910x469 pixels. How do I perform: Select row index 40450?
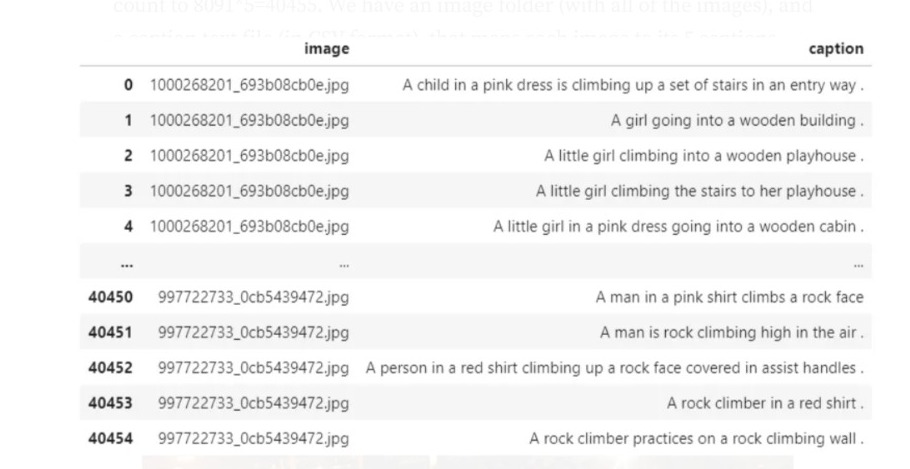coord(110,297)
